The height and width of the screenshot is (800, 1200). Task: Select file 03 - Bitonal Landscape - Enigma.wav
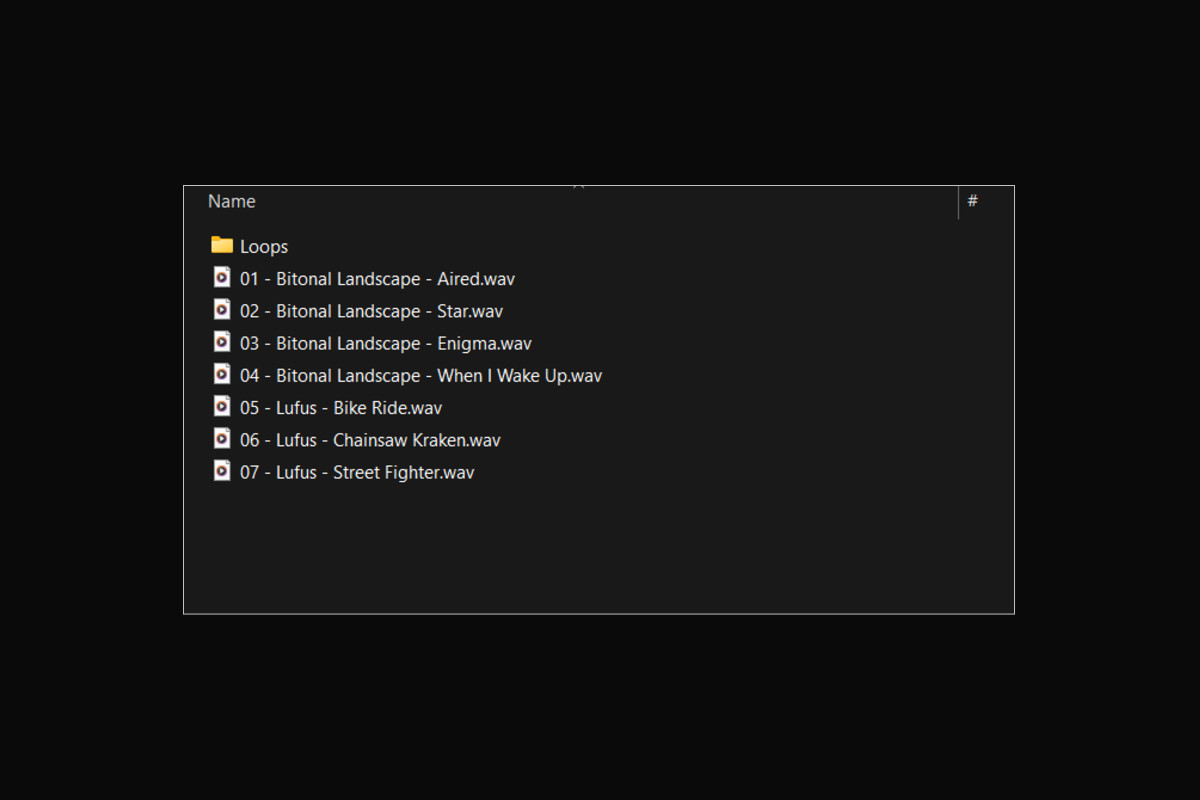tap(385, 343)
